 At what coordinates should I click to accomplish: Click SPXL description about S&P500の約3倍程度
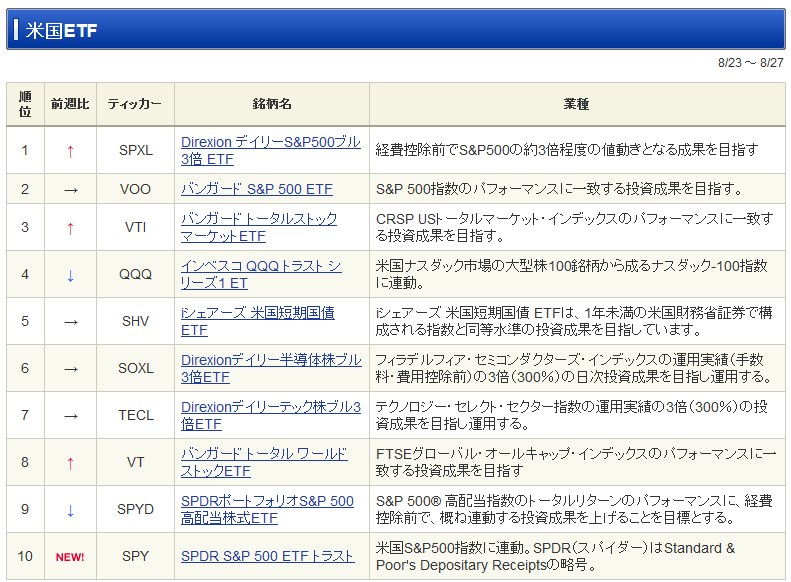pyautogui.click(x=567, y=150)
